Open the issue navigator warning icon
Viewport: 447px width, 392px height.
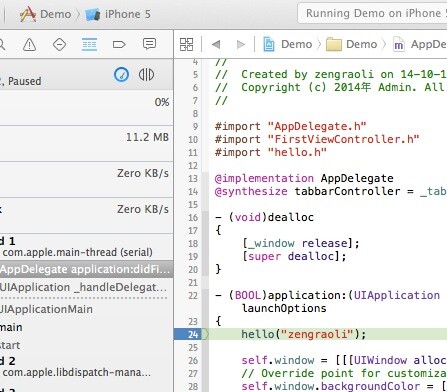[29, 44]
